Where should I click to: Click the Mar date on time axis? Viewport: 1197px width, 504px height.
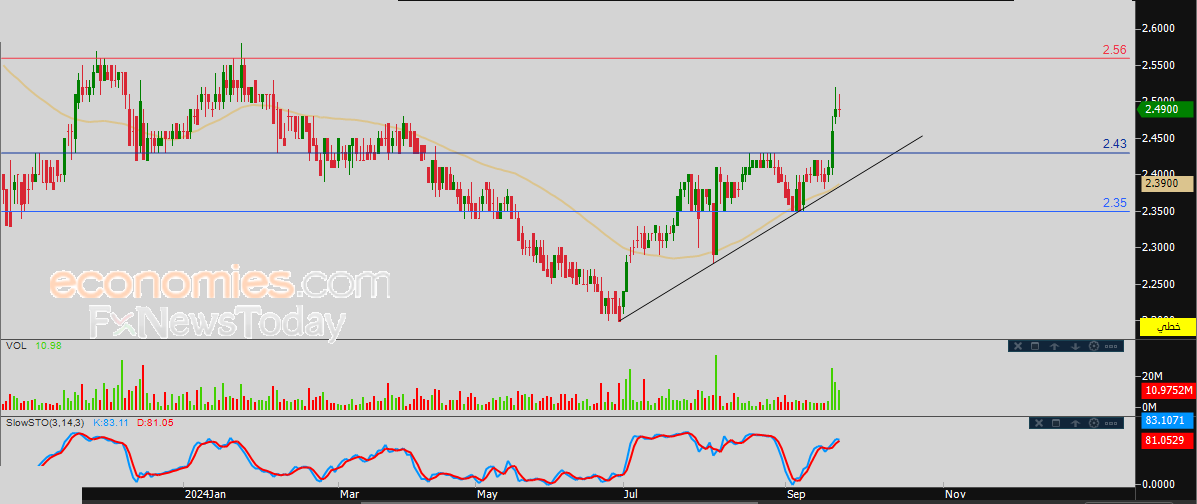click(350, 495)
